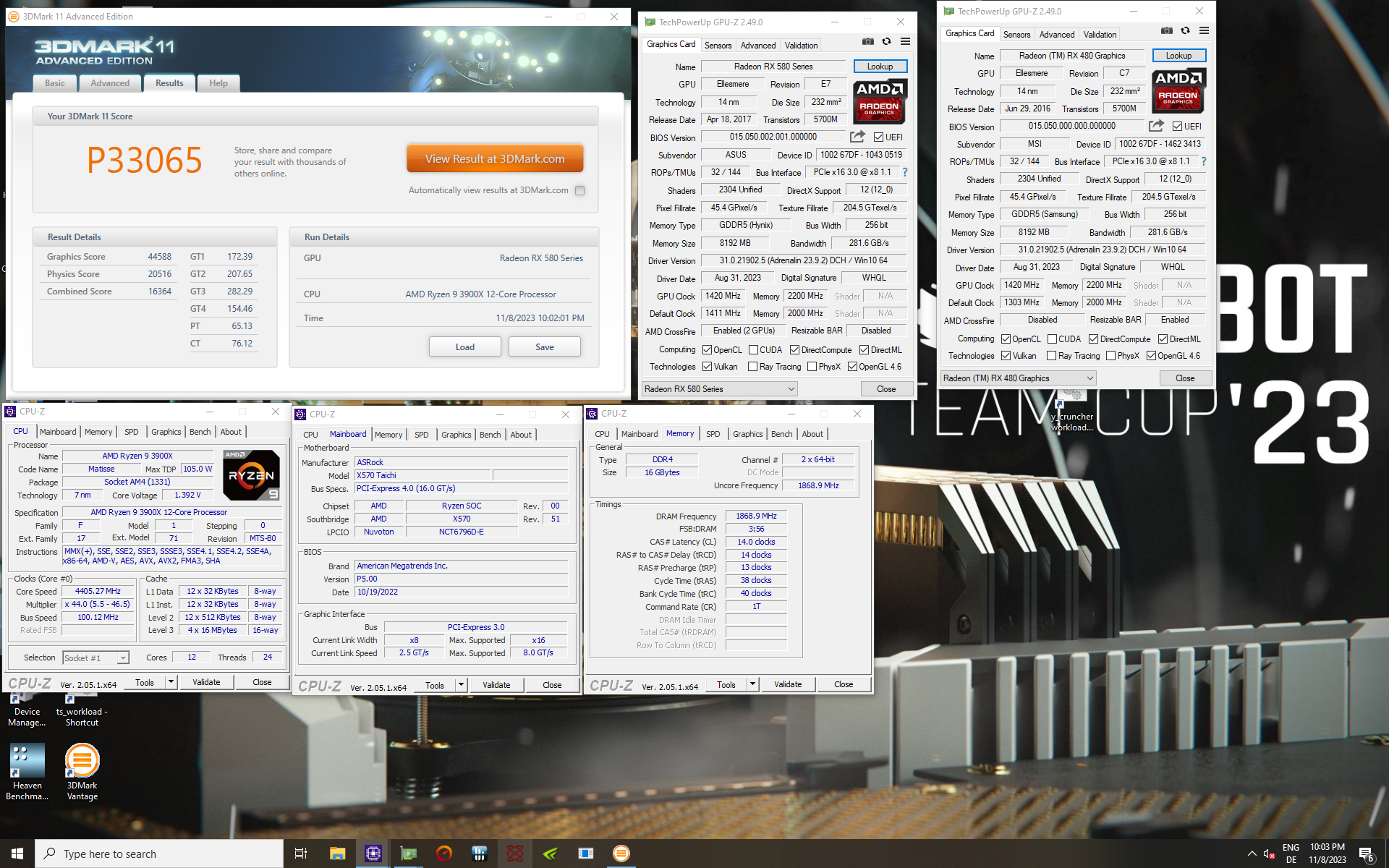The image size is (1389, 868).
Task: Click View Result at 3DMark.com button
Action: click(x=495, y=159)
